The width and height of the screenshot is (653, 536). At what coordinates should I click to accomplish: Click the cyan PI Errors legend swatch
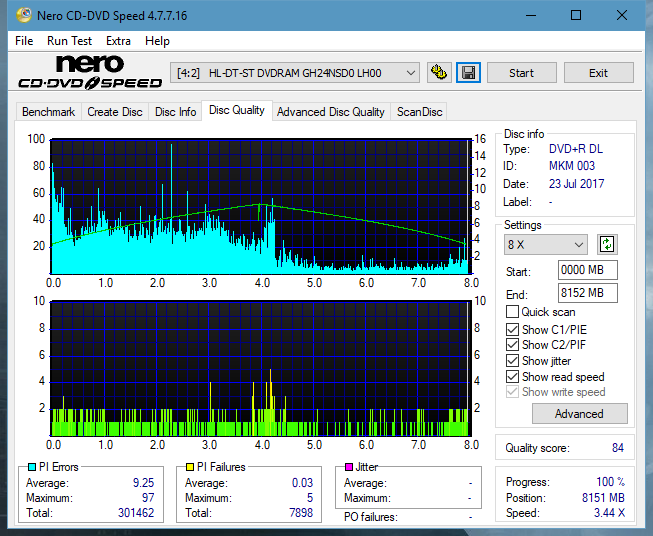[32, 467]
